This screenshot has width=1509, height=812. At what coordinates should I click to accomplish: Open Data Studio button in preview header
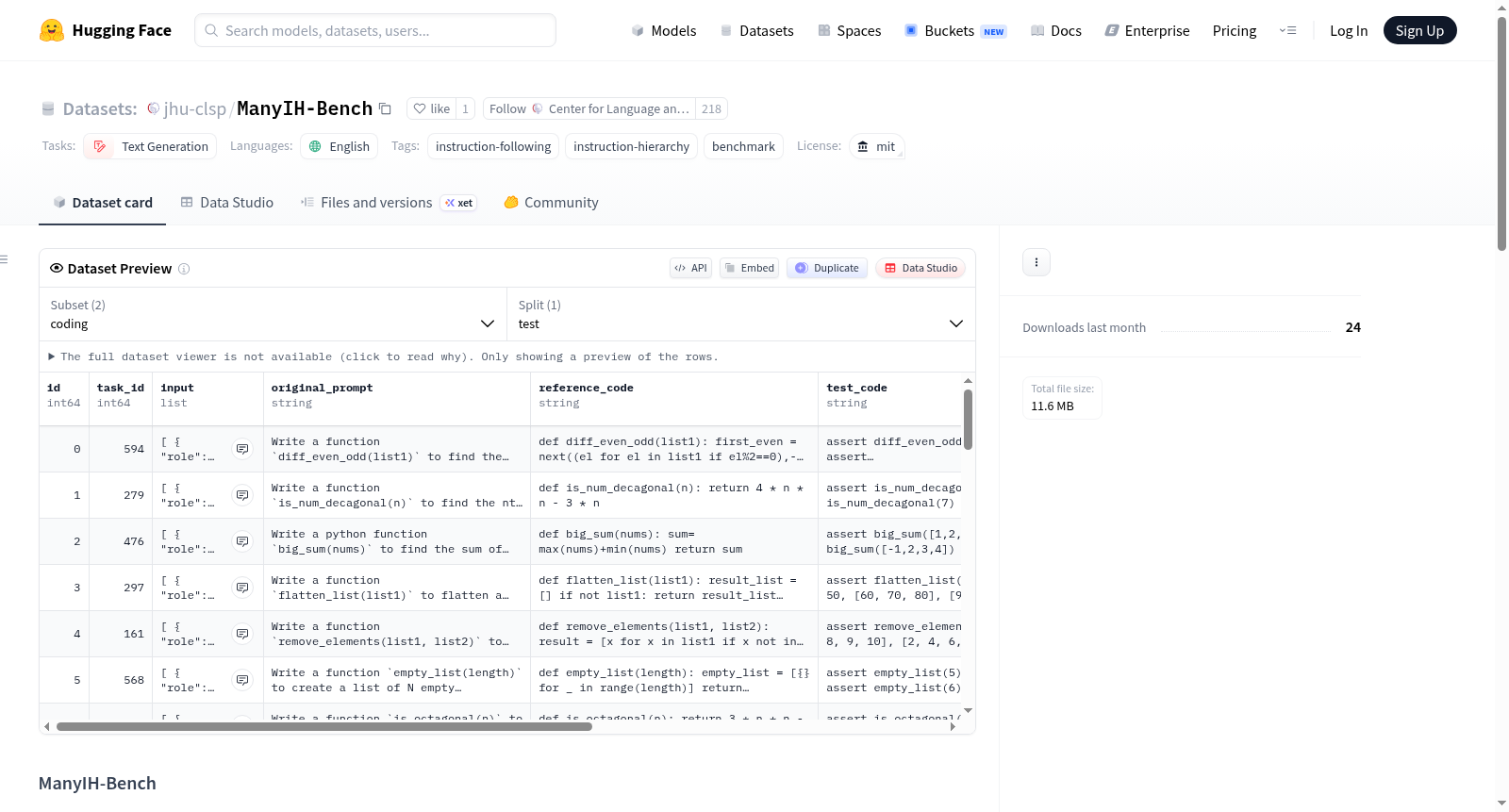tap(920, 268)
